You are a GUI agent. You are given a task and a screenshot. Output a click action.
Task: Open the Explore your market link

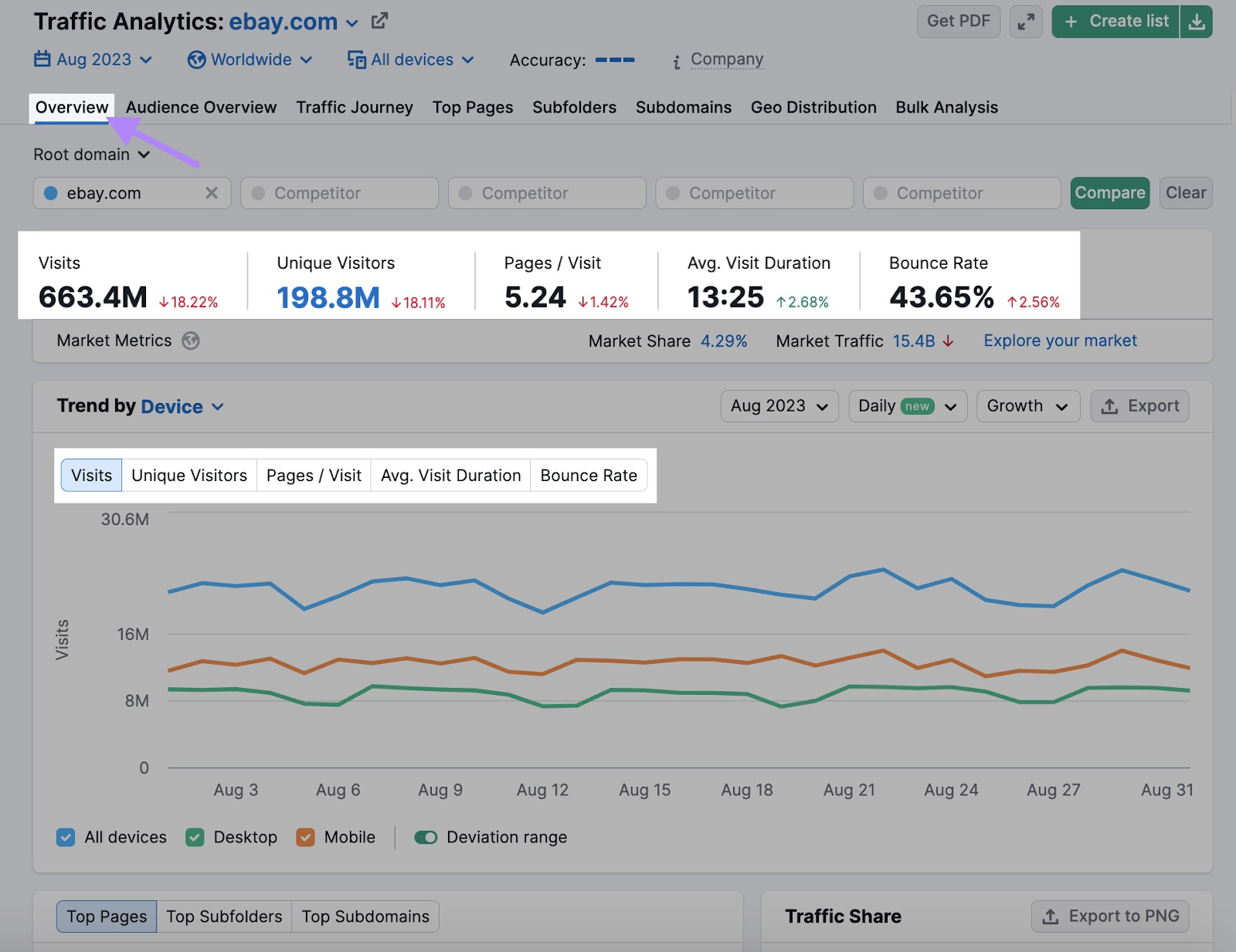[1059, 340]
